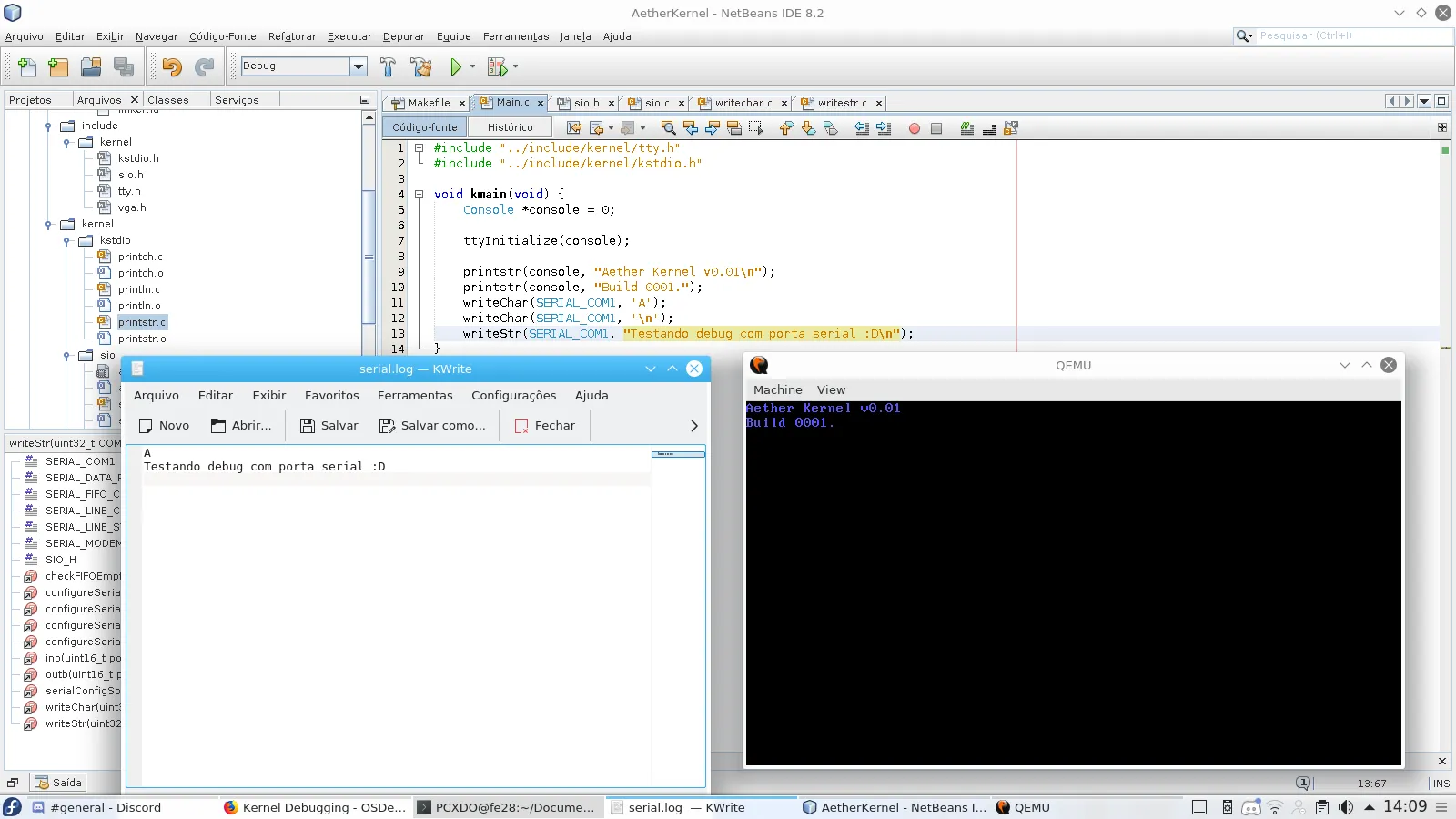Click the Clean and Build broom icon
Screen dimensions: 1456x819
pyautogui.click(x=420, y=66)
